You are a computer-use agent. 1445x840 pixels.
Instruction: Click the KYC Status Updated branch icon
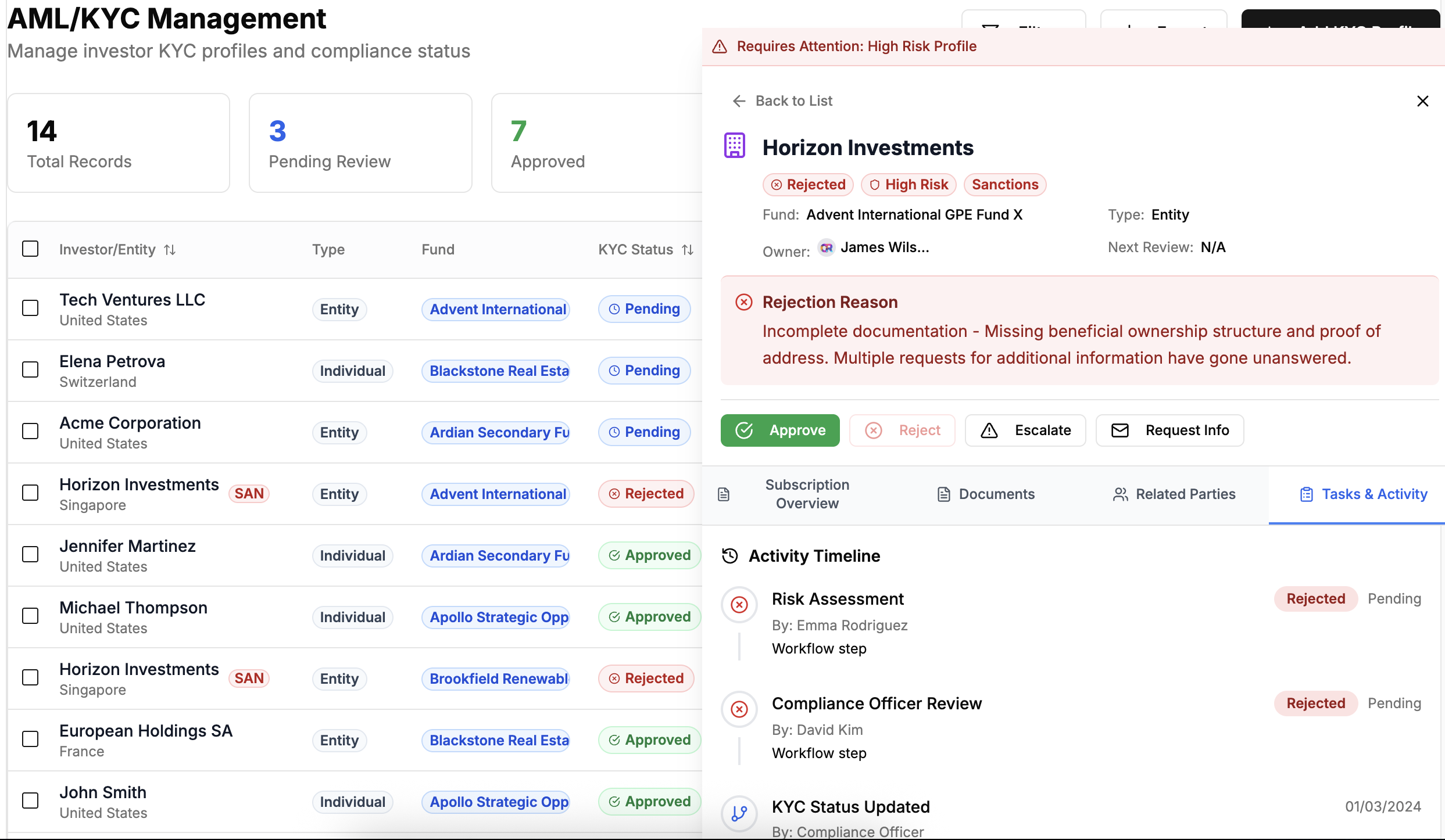point(739,813)
